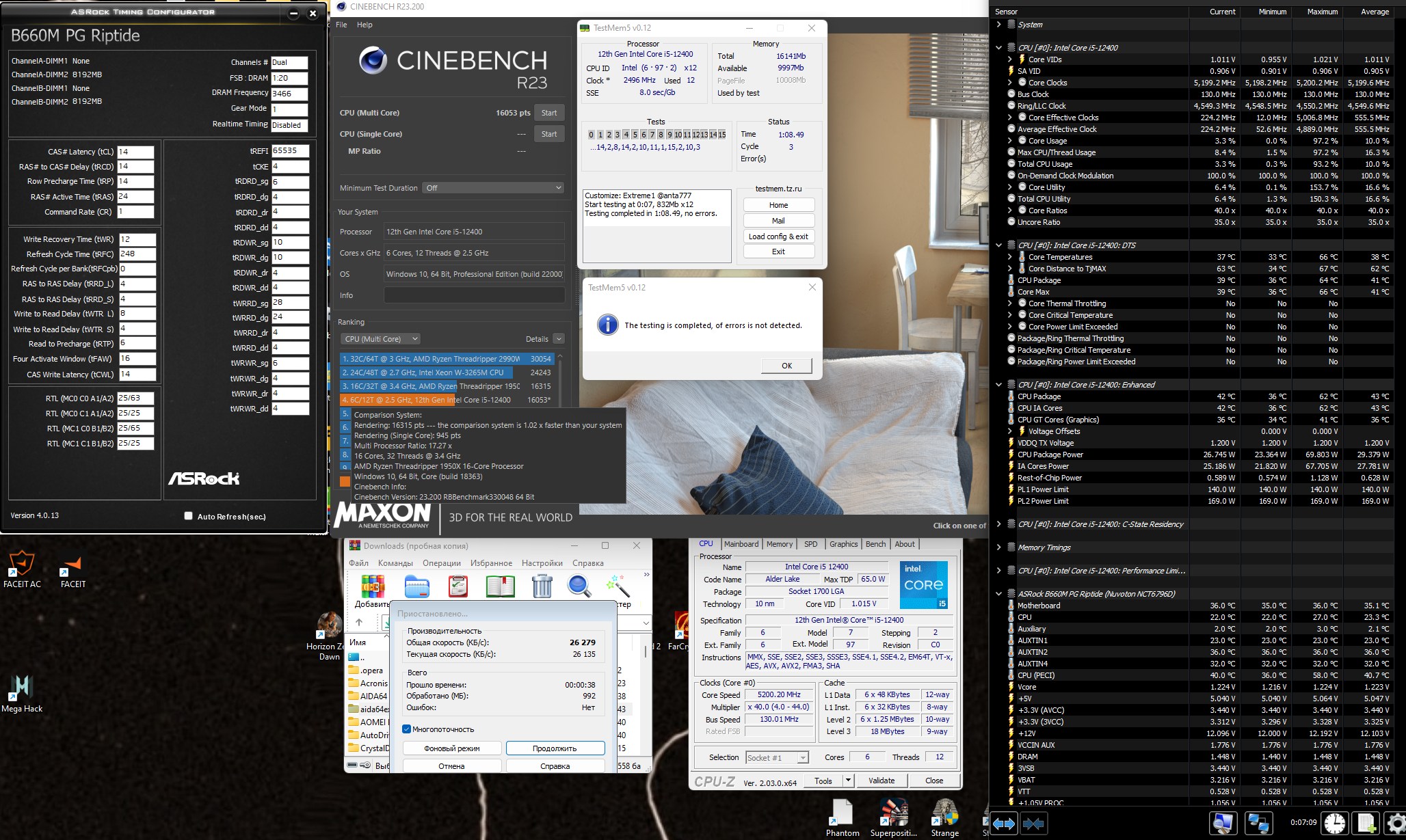Click HWiNFO reset clock icon
The image size is (1406, 840).
click(1334, 824)
